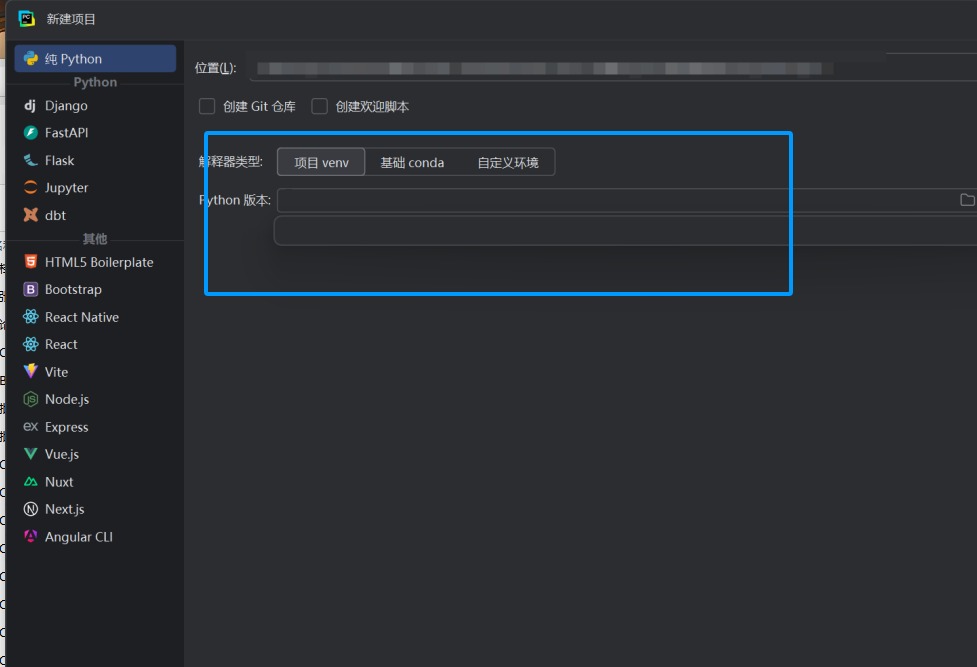Select 项目 venv interpreter type
977x667 pixels.
321,162
